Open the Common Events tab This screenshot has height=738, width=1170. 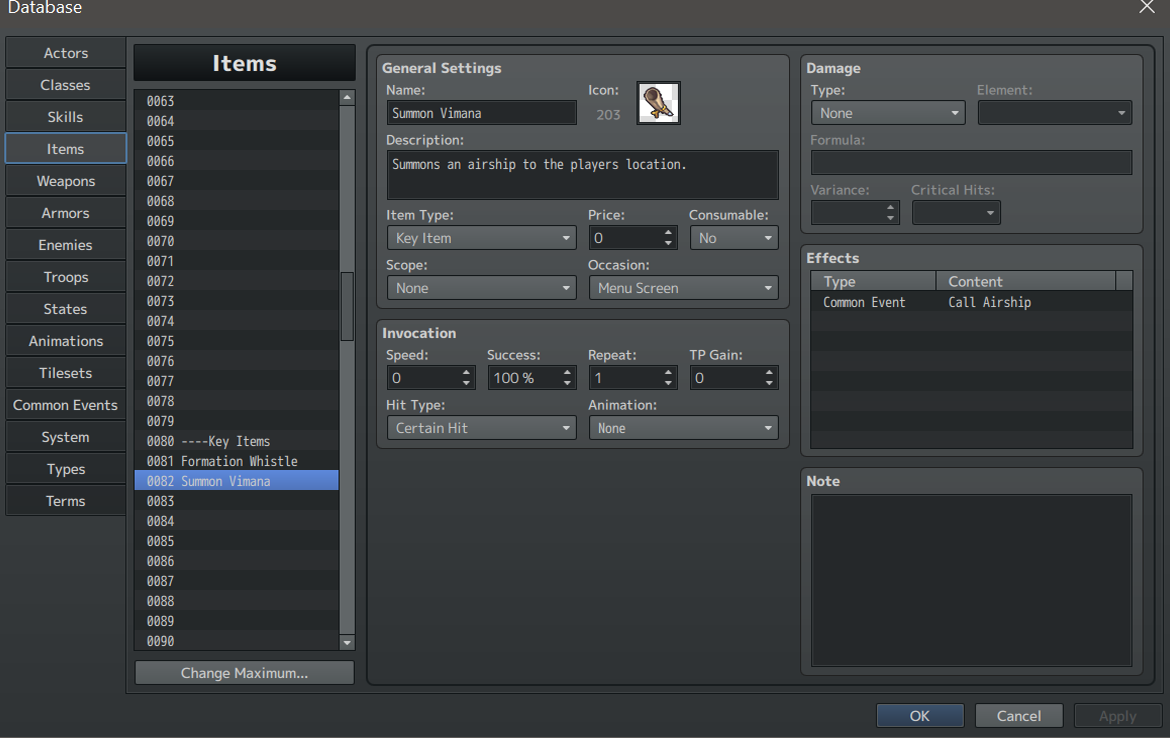click(x=66, y=405)
